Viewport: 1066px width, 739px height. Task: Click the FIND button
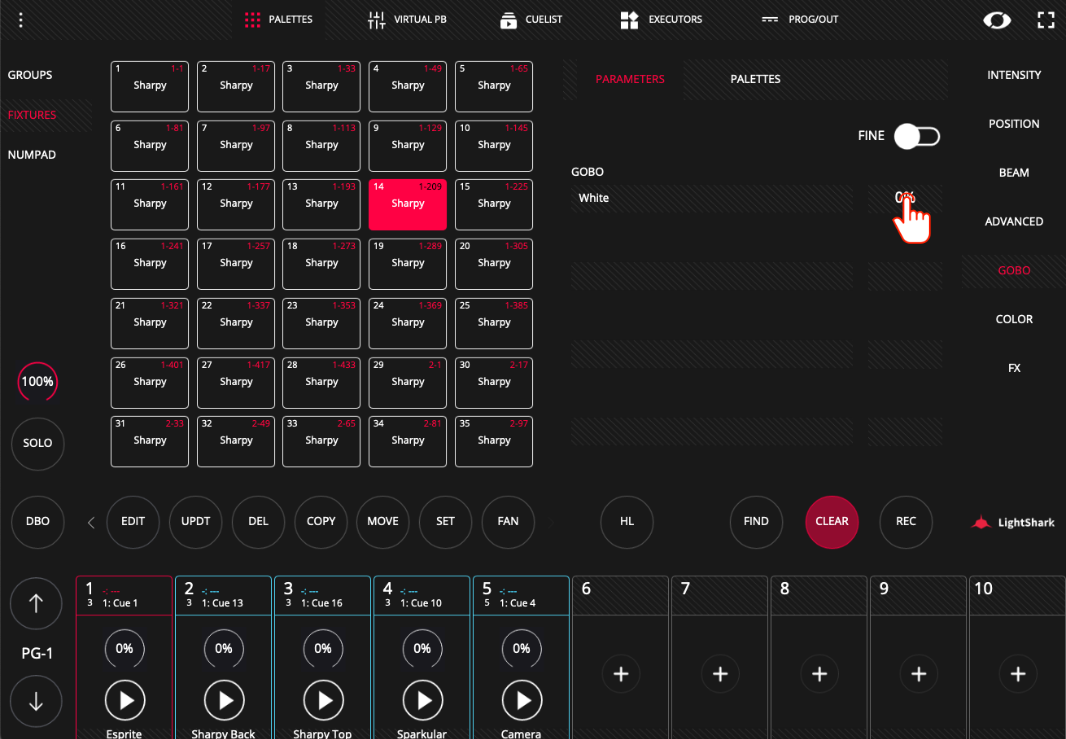(x=756, y=521)
